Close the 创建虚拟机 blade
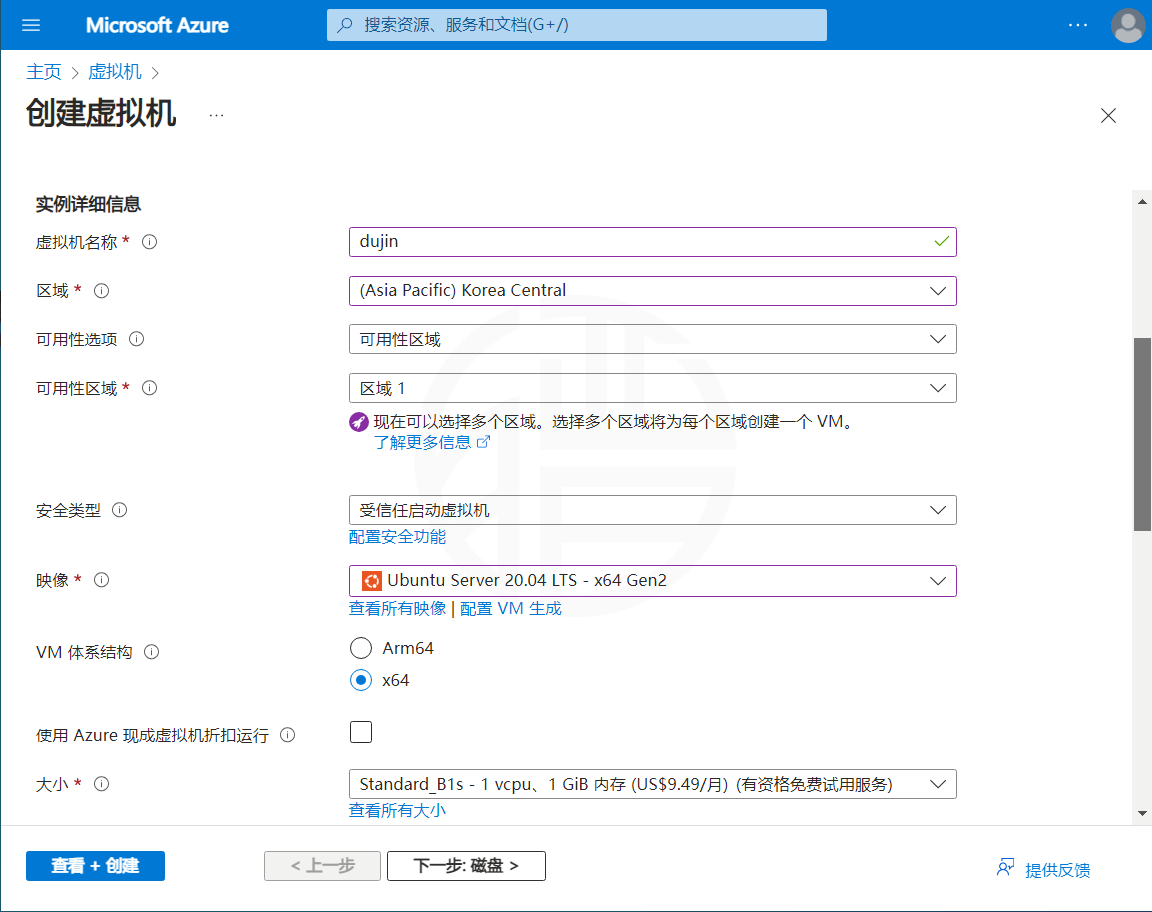 pyautogui.click(x=1108, y=115)
